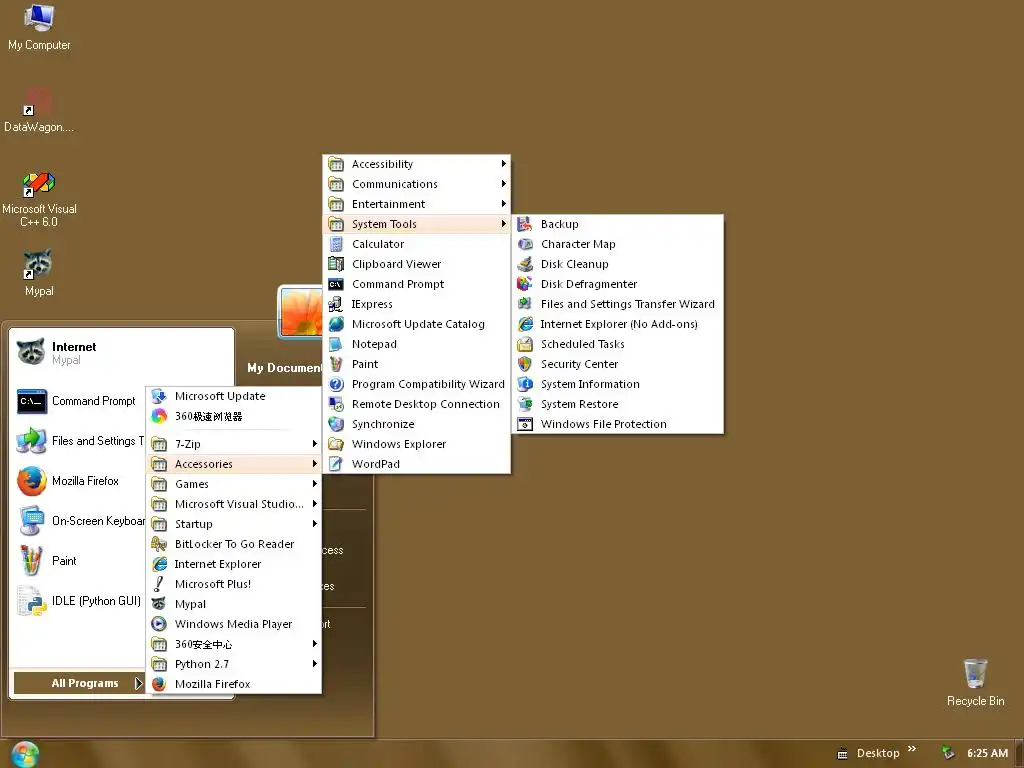1024x768 pixels.
Task: Open the My Computer desktop icon
Action: pos(39,27)
